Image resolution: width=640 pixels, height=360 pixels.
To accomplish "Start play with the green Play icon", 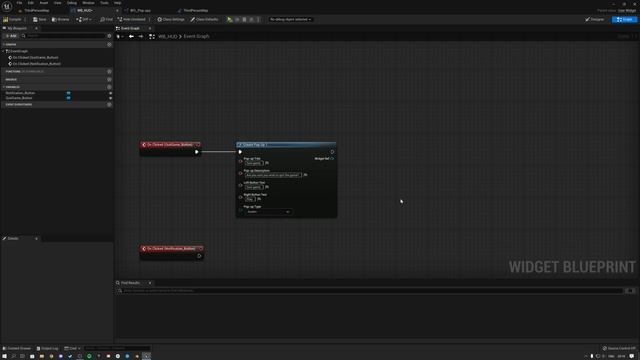I will tap(230, 19).
